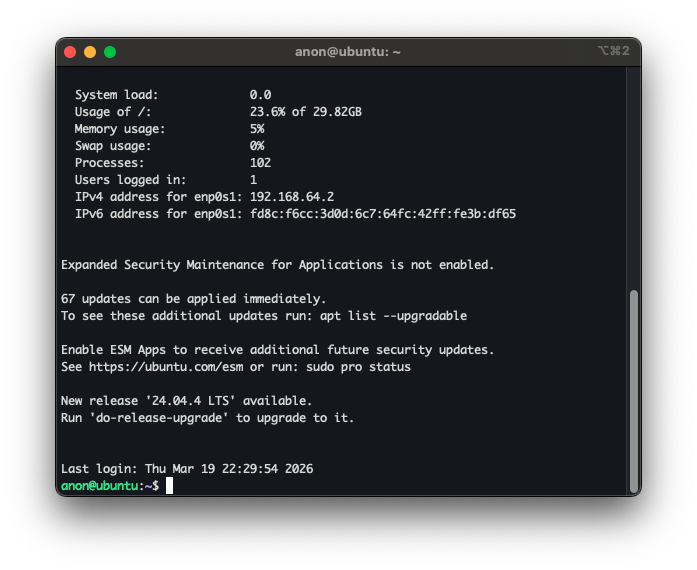Click the yellow minimize window button
697x570 pixels.
tap(90, 52)
